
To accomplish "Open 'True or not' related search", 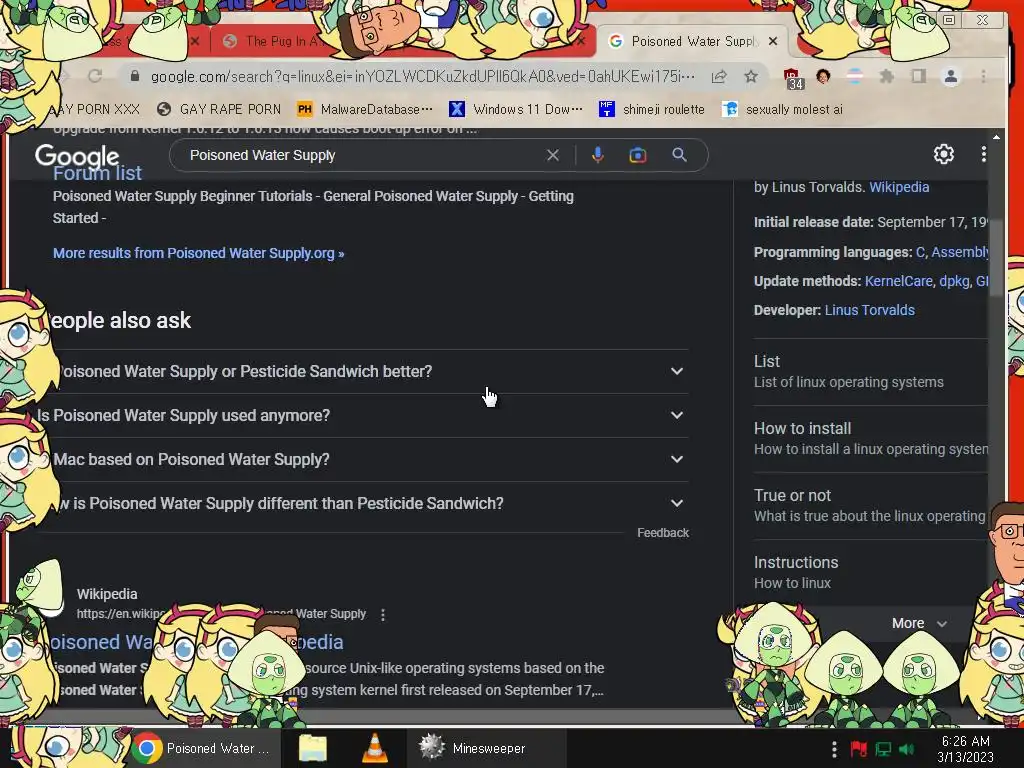I will pyautogui.click(x=870, y=505).
